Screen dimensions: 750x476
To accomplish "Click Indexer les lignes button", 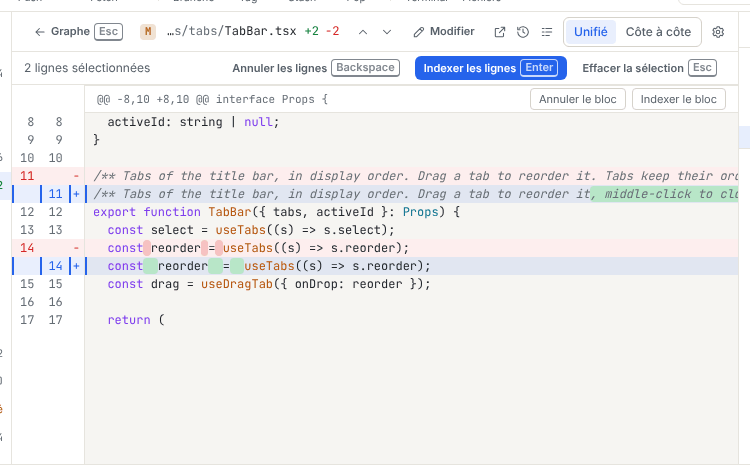I will pos(491,68).
